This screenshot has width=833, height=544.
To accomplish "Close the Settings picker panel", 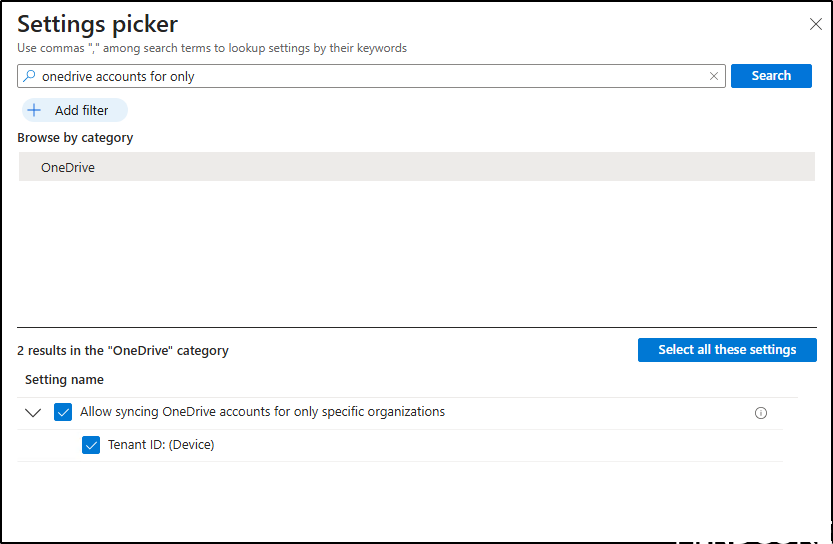I will (815, 25).
